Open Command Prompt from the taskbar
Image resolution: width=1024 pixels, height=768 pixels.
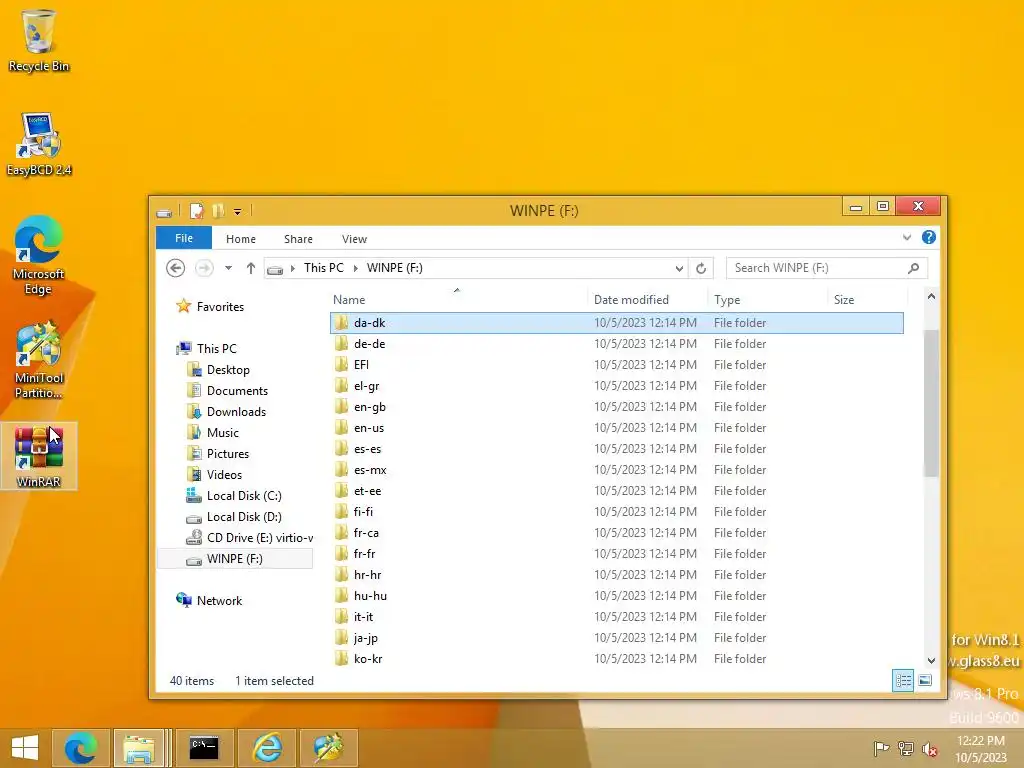[204, 748]
